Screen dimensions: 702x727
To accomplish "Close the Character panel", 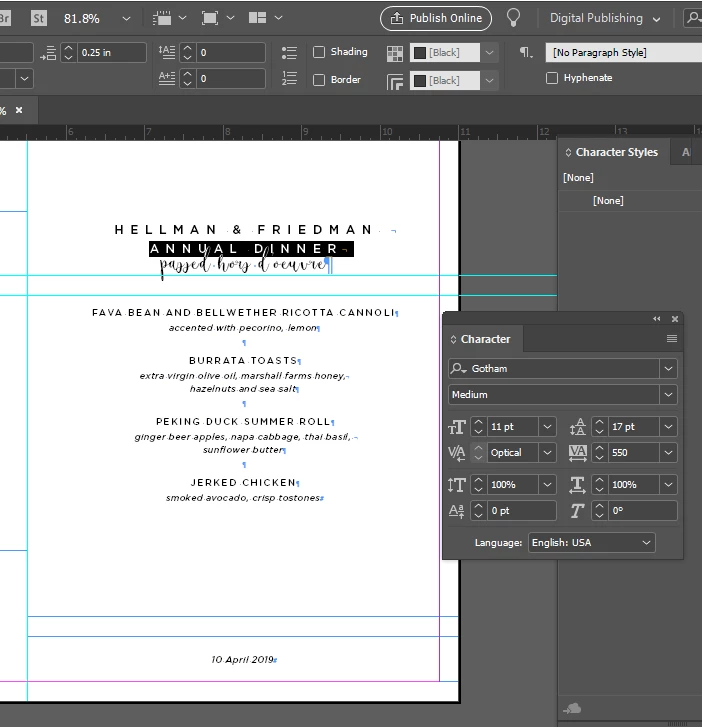I will pos(675,319).
